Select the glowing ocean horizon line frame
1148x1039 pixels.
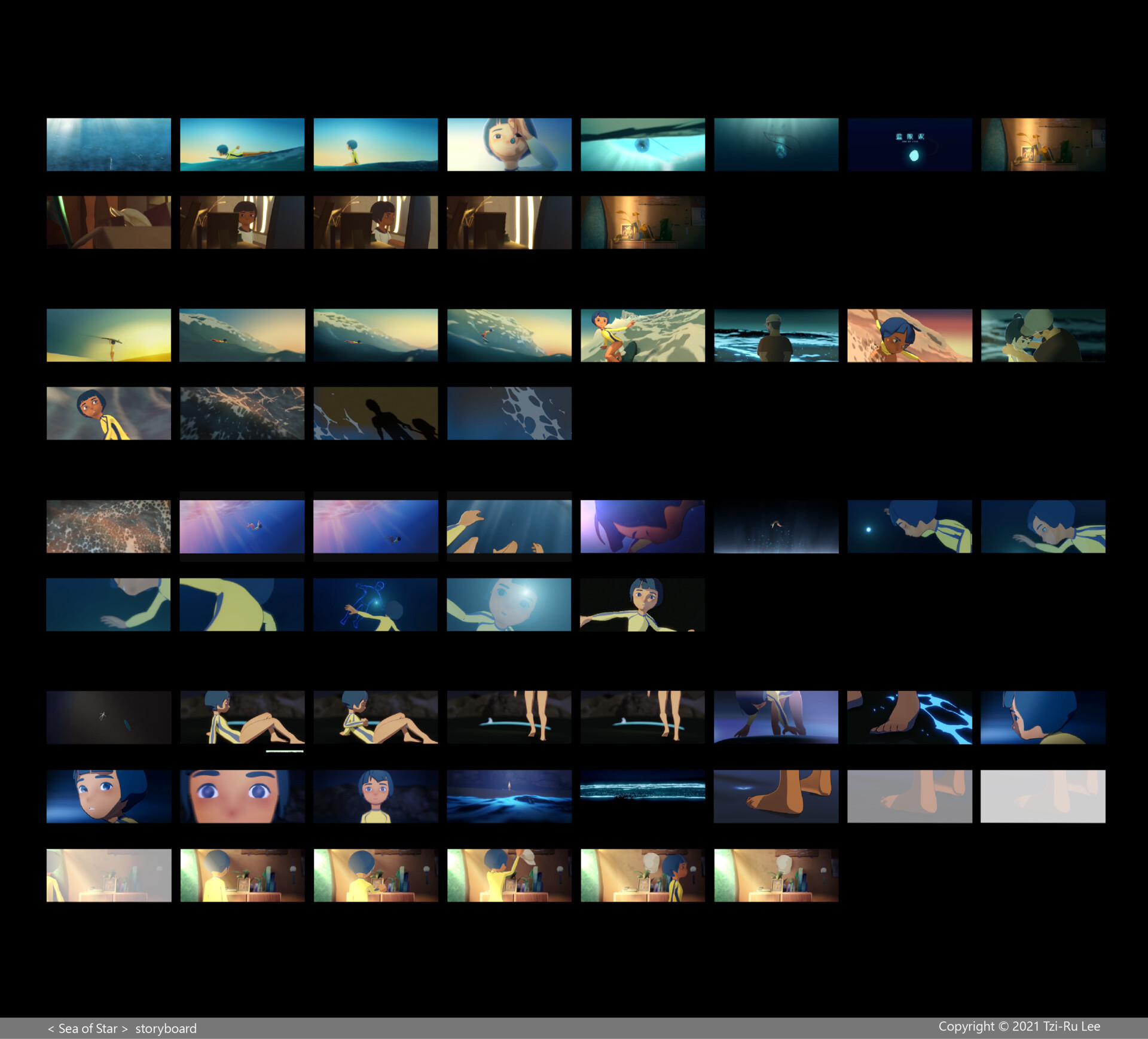coord(642,791)
